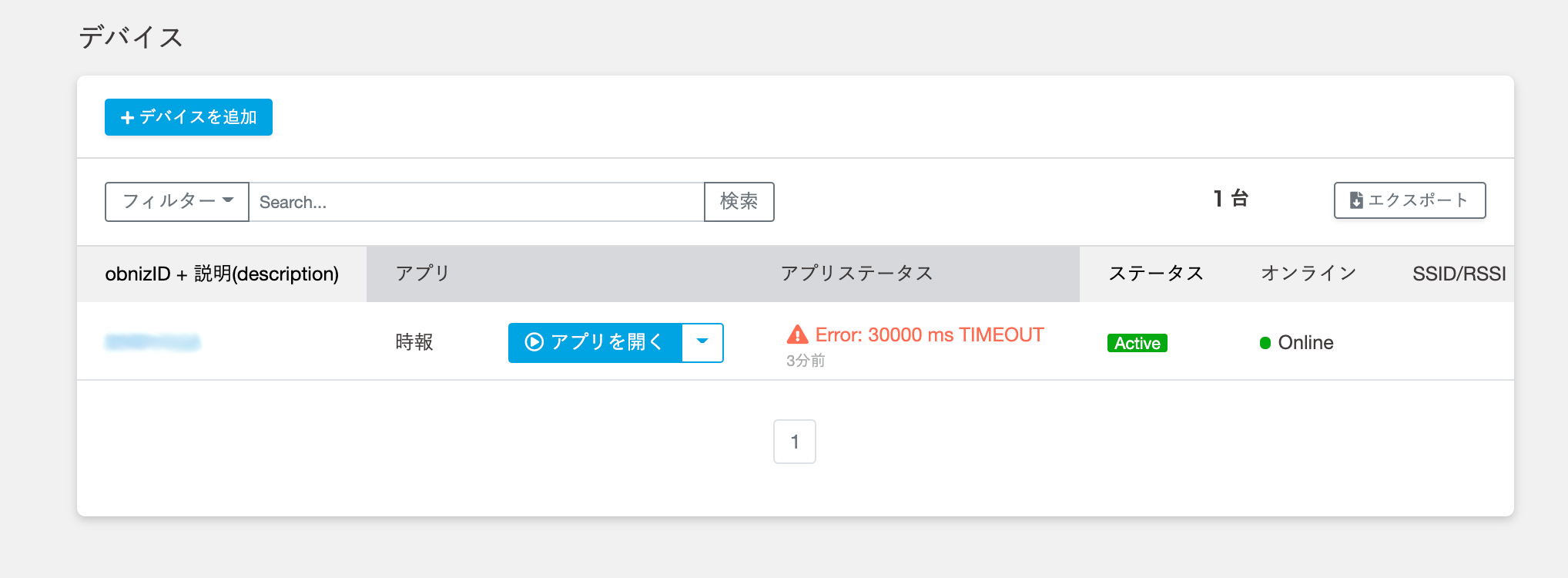The image size is (1568, 578).
Task: Click the Active status badge
Action: click(x=1136, y=342)
